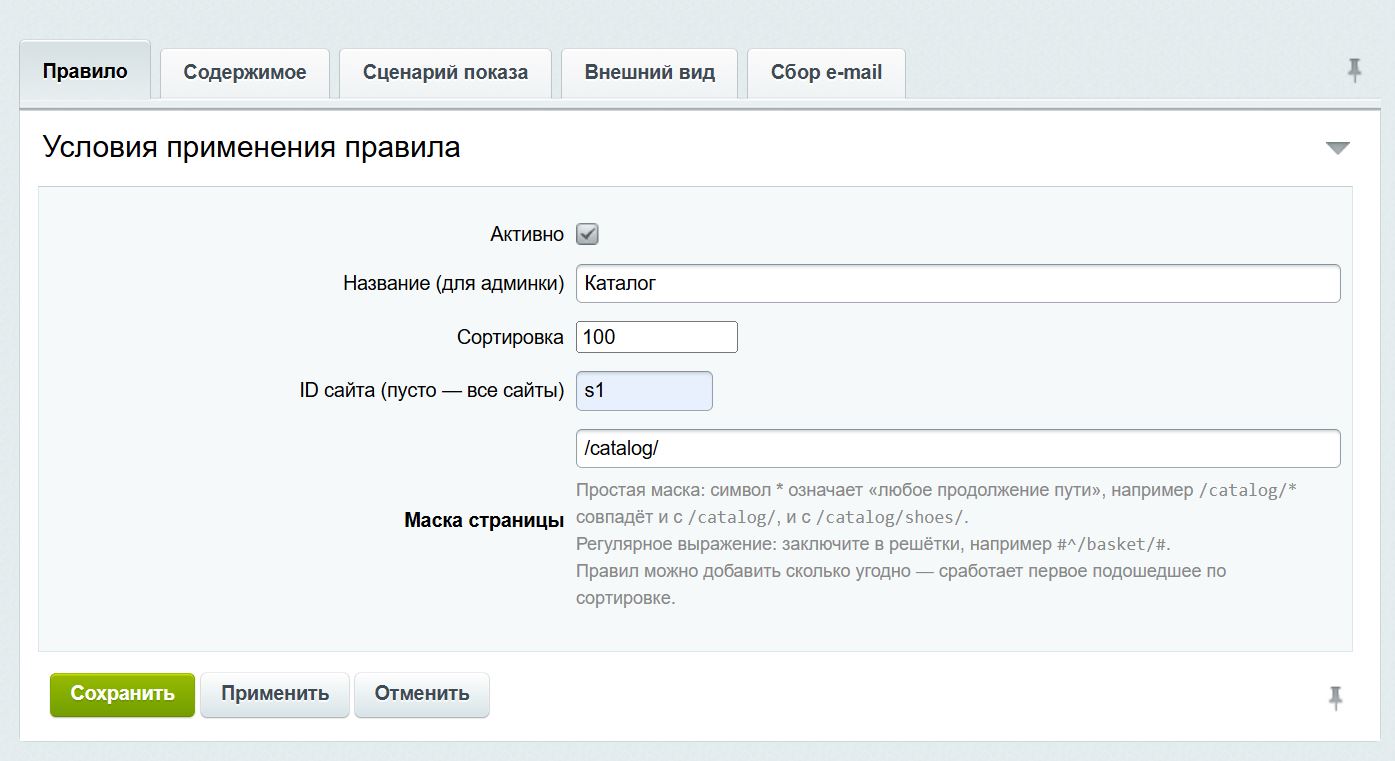Image resolution: width=1395 pixels, height=761 pixels.
Task: Click the Сортировка label
Action: point(511,337)
